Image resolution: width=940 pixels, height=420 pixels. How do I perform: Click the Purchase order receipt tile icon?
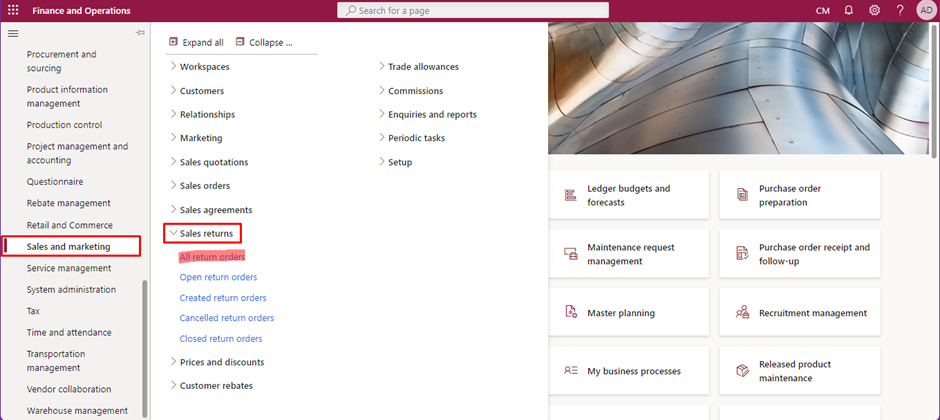(x=742, y=253)
